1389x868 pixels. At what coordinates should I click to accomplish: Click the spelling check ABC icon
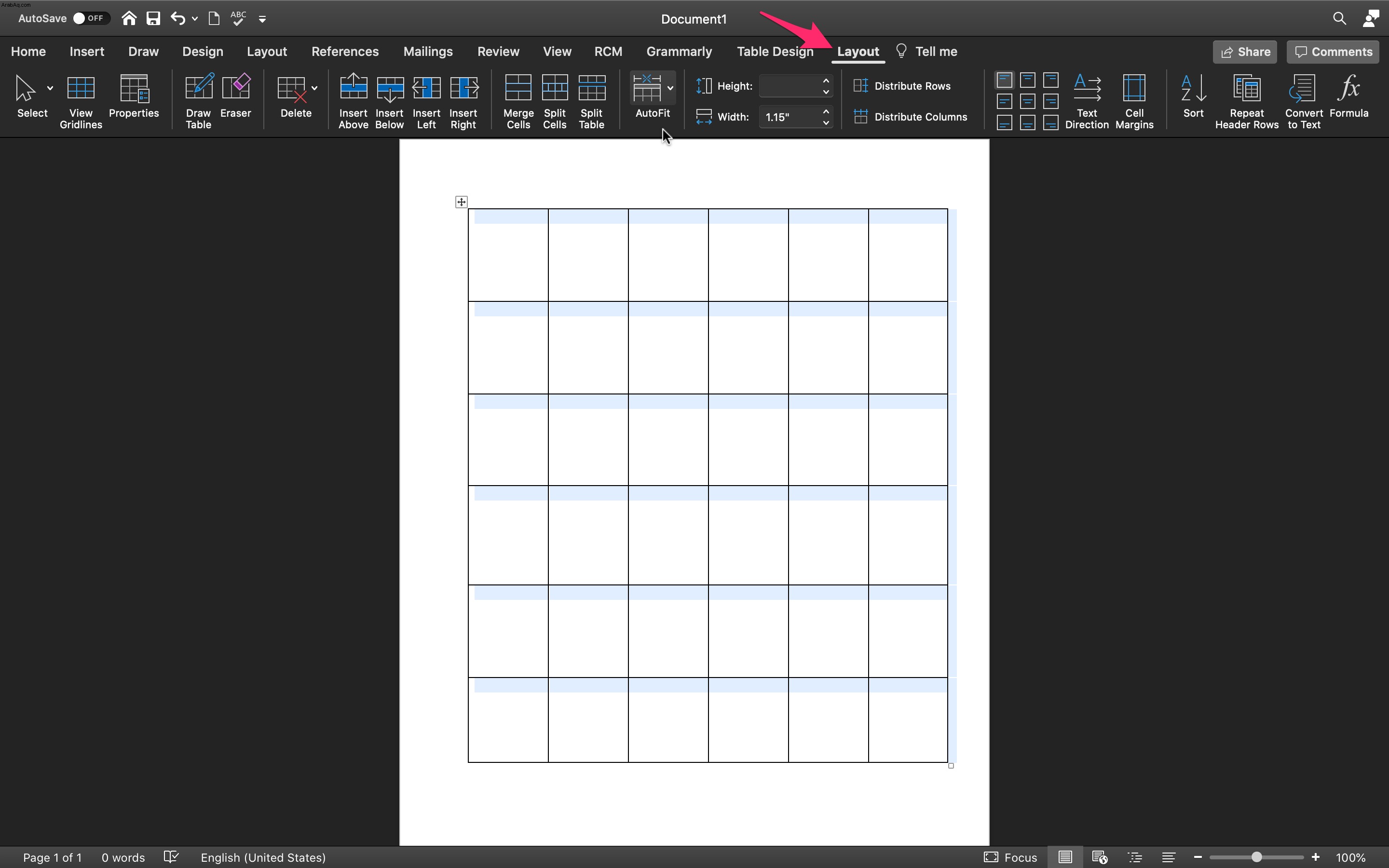tap(238, 18)
